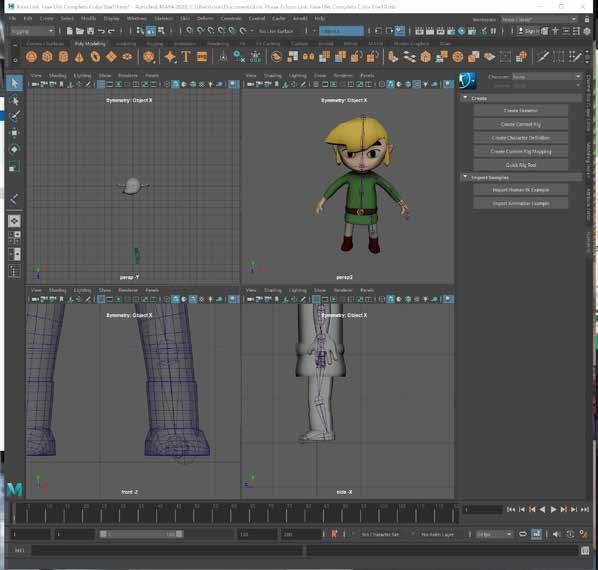This screenshot has height=570, width=598.
Task: Click the Mirror shelf icon
Action: click(x=309, y=57)
